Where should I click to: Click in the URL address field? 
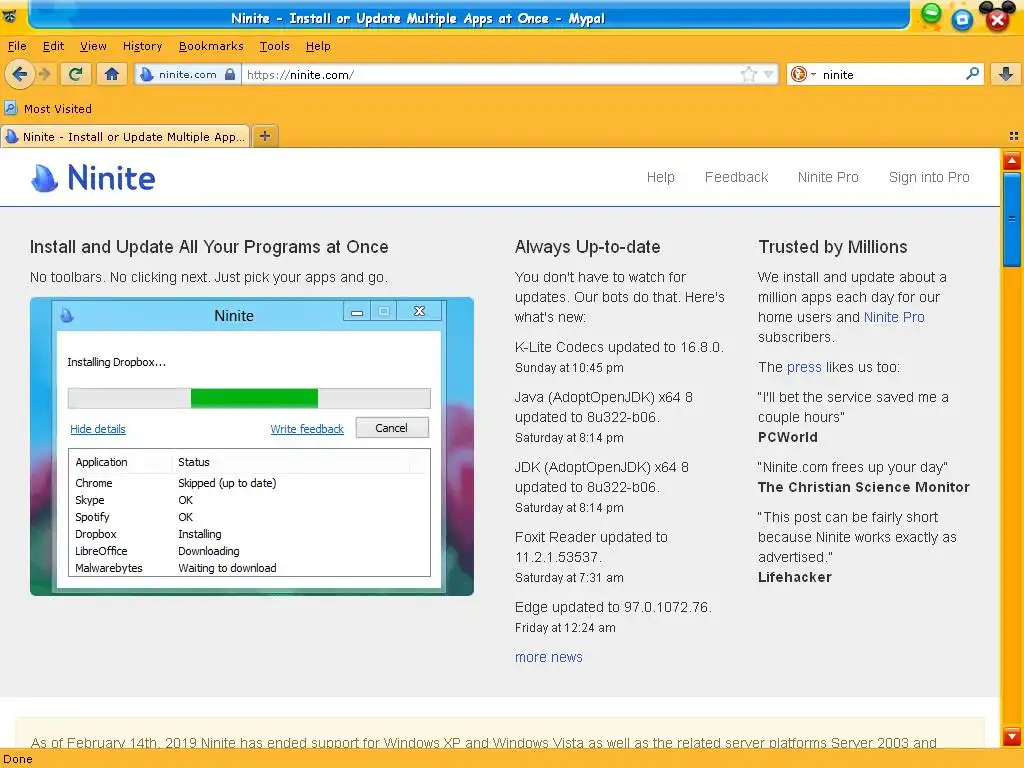tap(490, 74)
